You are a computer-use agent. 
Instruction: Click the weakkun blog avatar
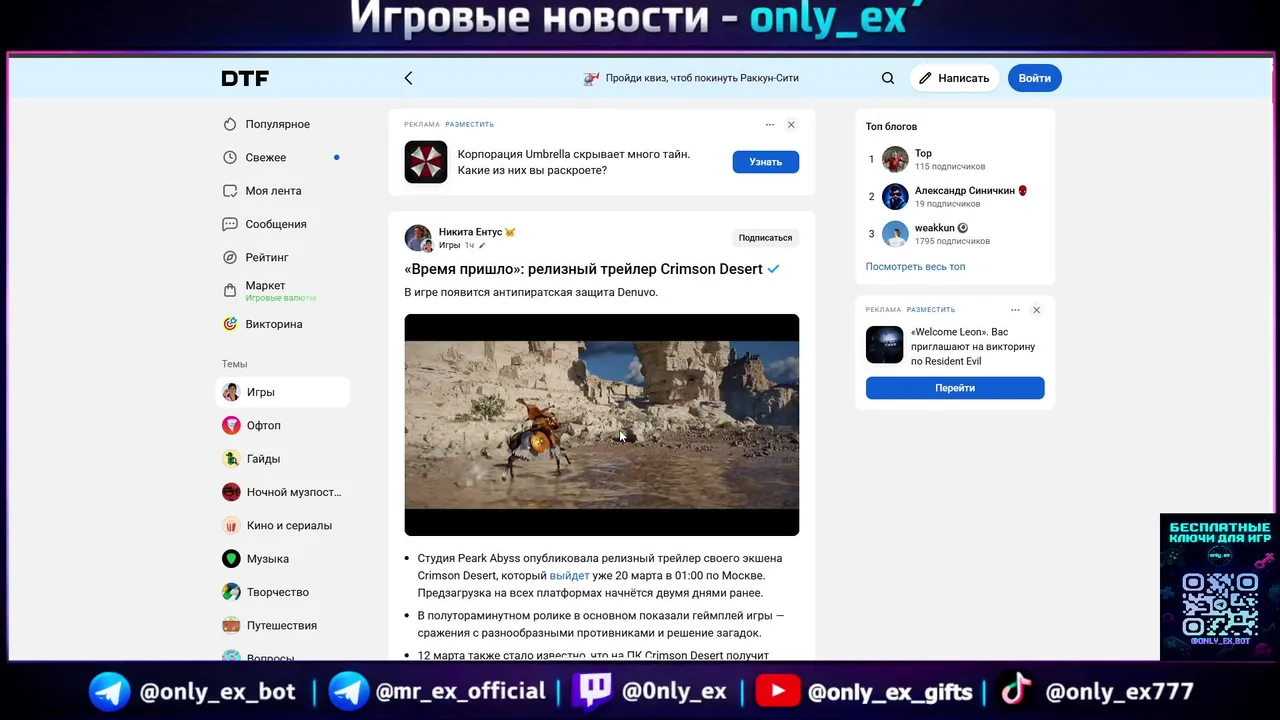[x=895, y=234]
